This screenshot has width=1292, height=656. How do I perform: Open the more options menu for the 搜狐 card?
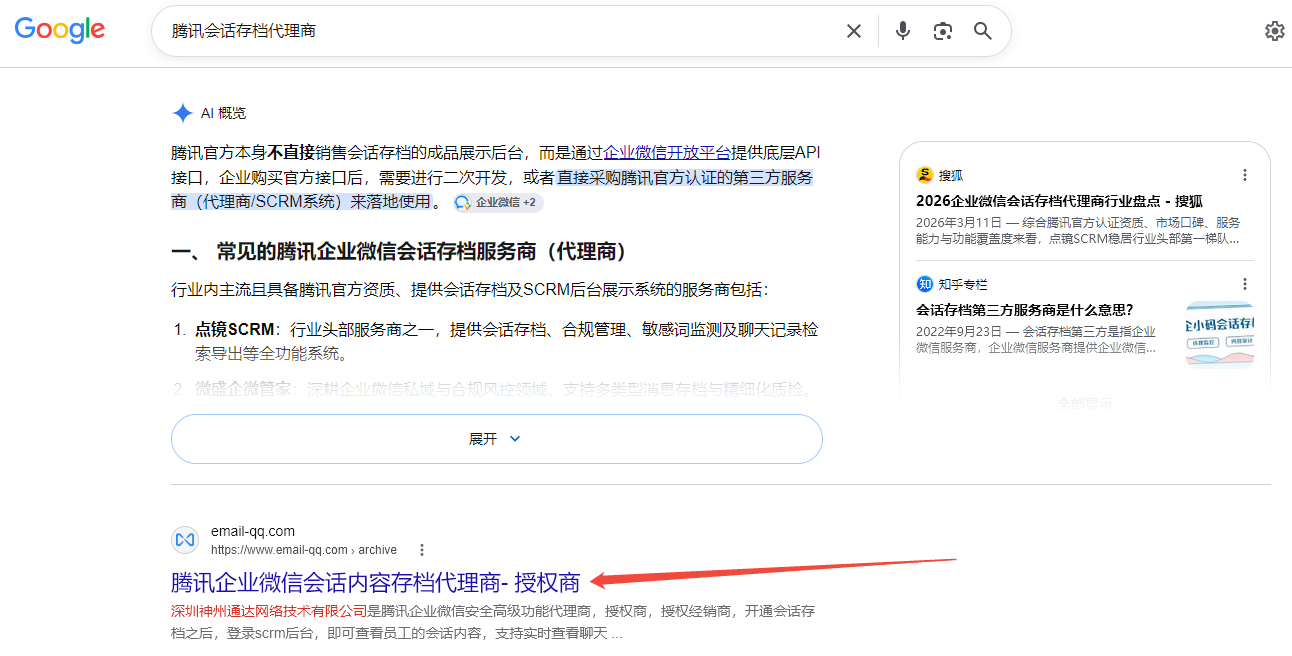1245,175
